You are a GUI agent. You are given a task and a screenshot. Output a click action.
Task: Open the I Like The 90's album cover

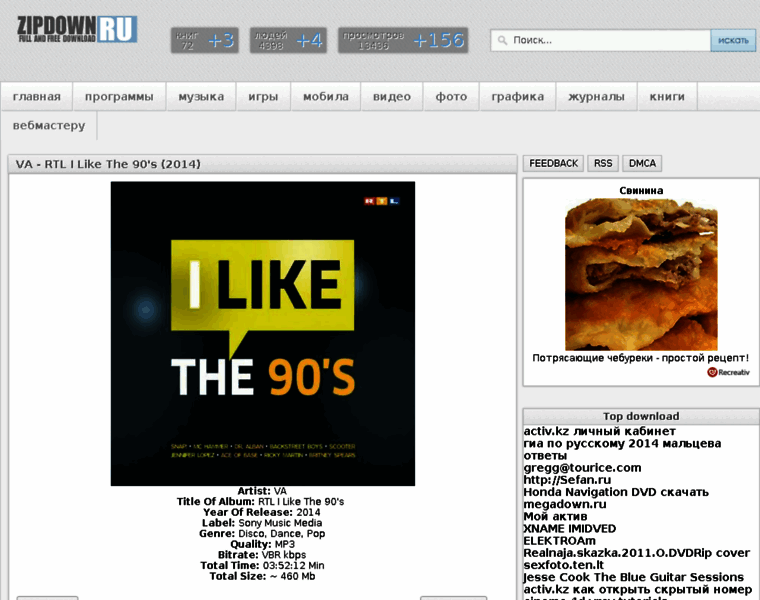(262, 333)
